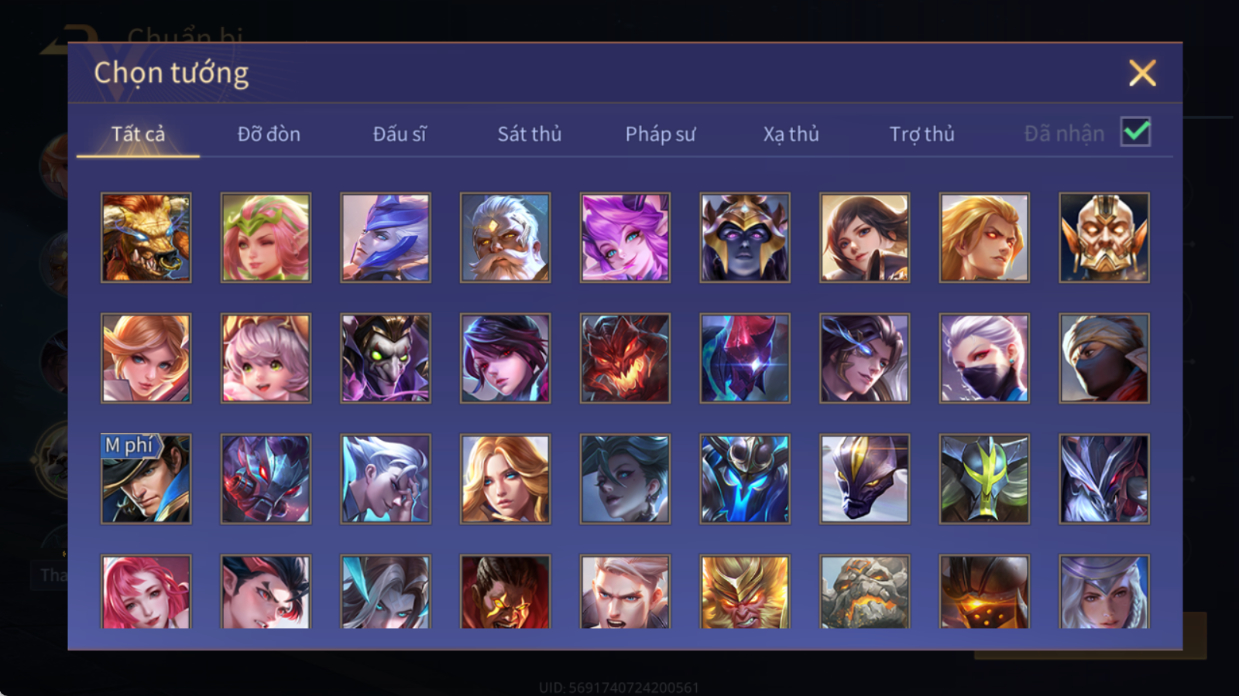Choose the red lava demon hero portrait
This screenshot has width=1239, height=696.
(625, 358)
